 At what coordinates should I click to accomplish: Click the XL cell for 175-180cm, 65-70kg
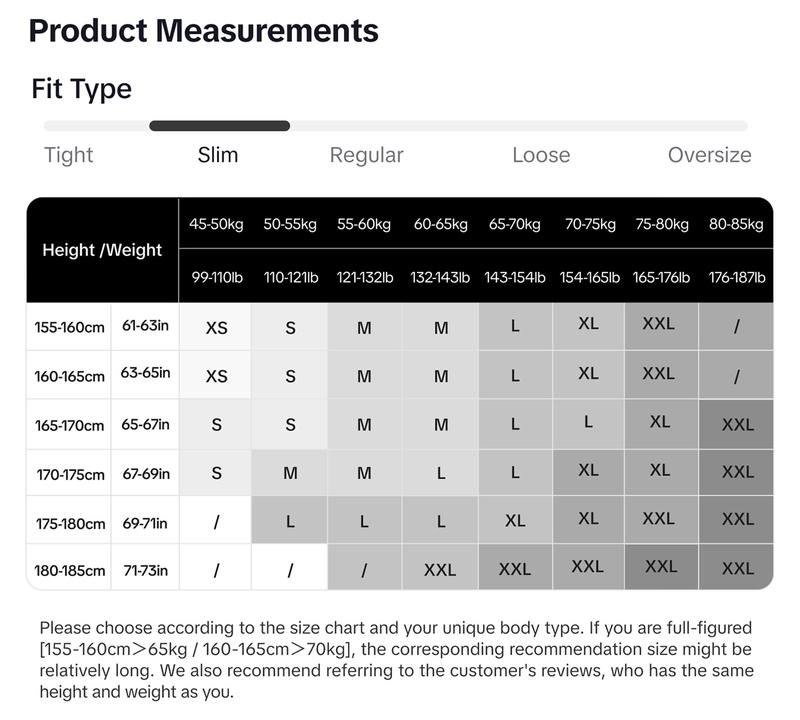pos(515,520)
